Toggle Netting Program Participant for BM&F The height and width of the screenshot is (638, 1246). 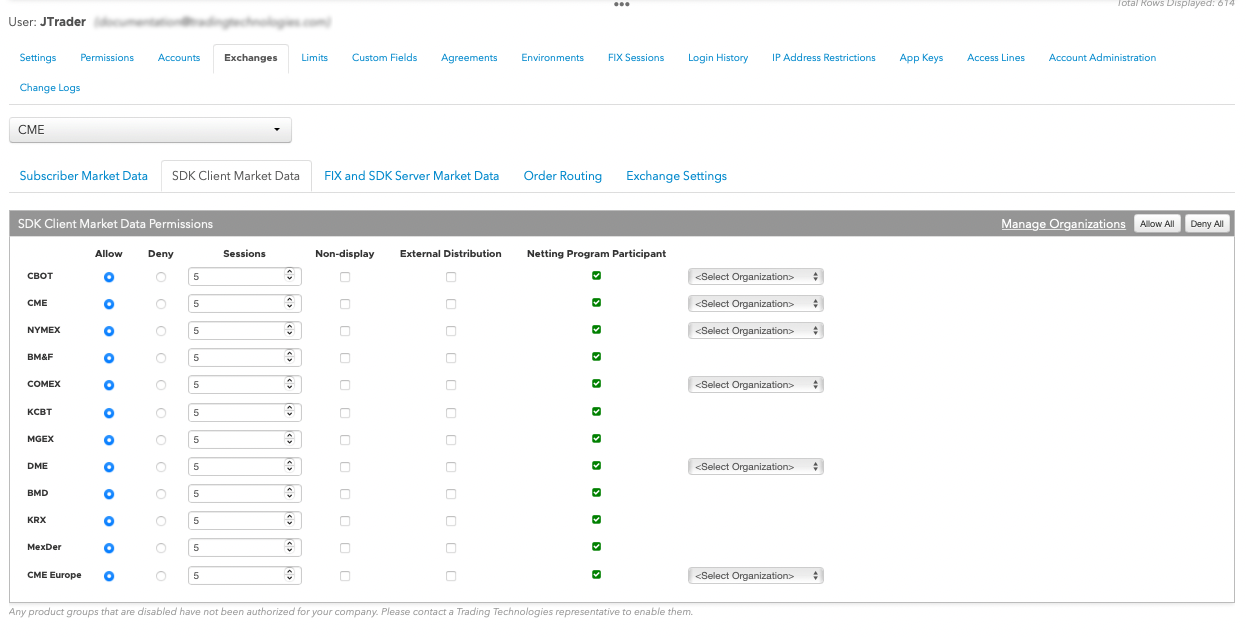click(597, 356)
